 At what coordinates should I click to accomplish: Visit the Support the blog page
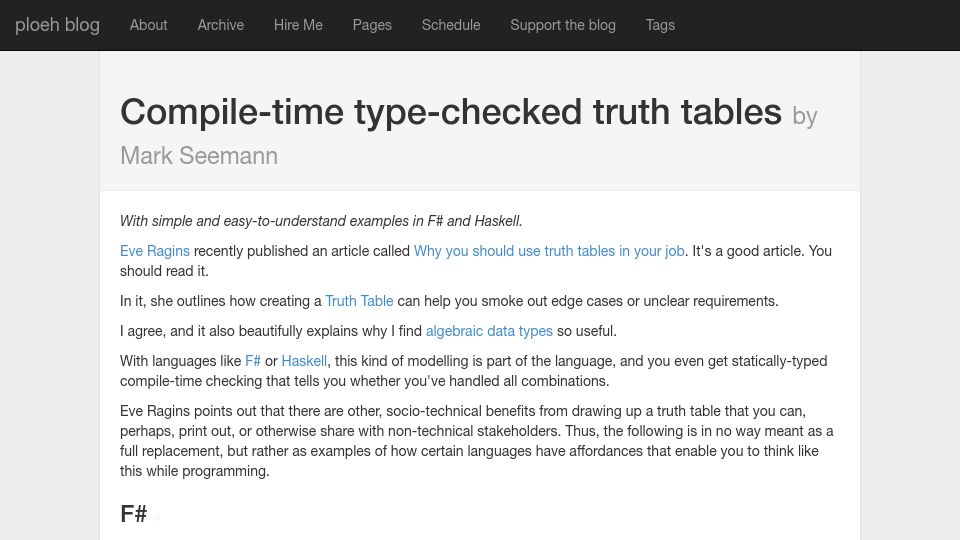coord(563,25)
